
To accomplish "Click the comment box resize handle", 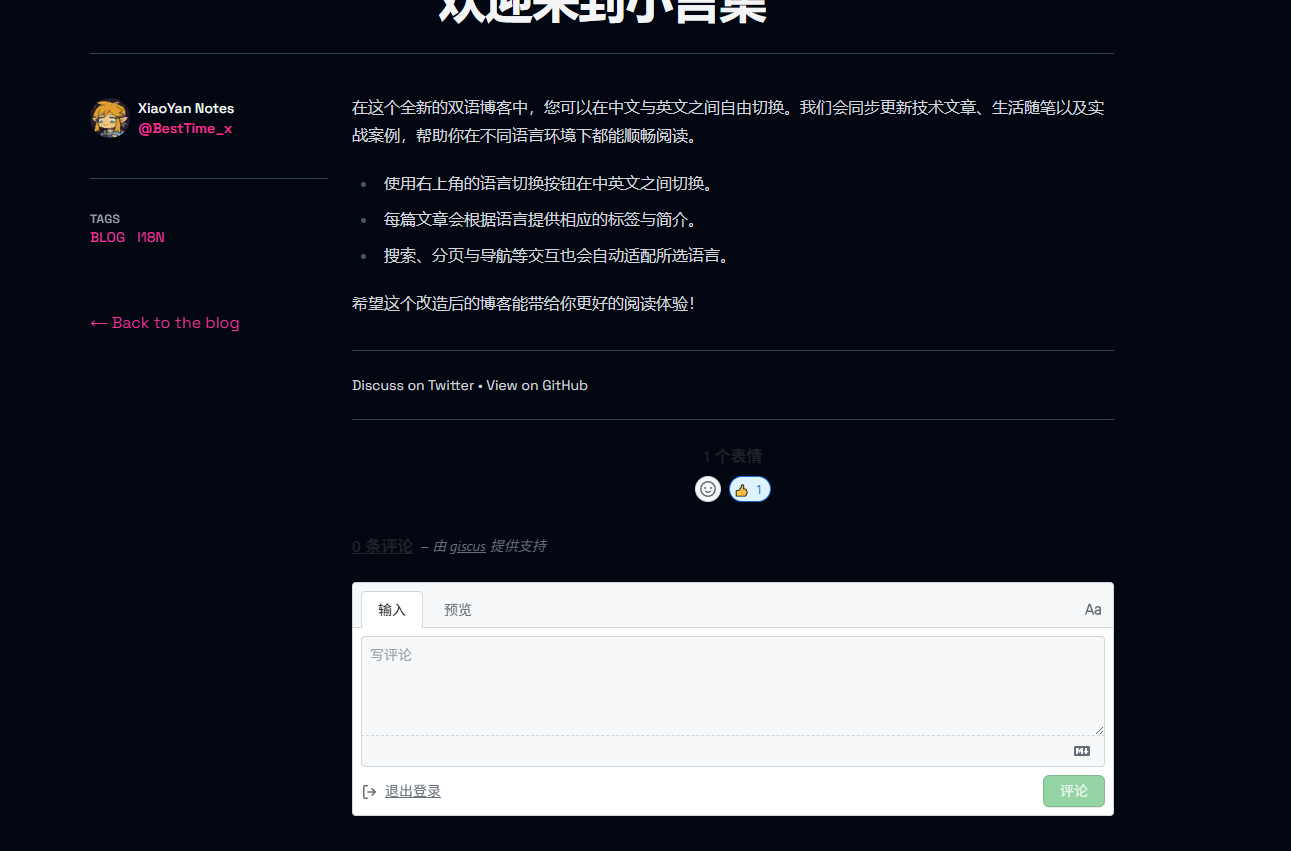I will (1099, 730).
